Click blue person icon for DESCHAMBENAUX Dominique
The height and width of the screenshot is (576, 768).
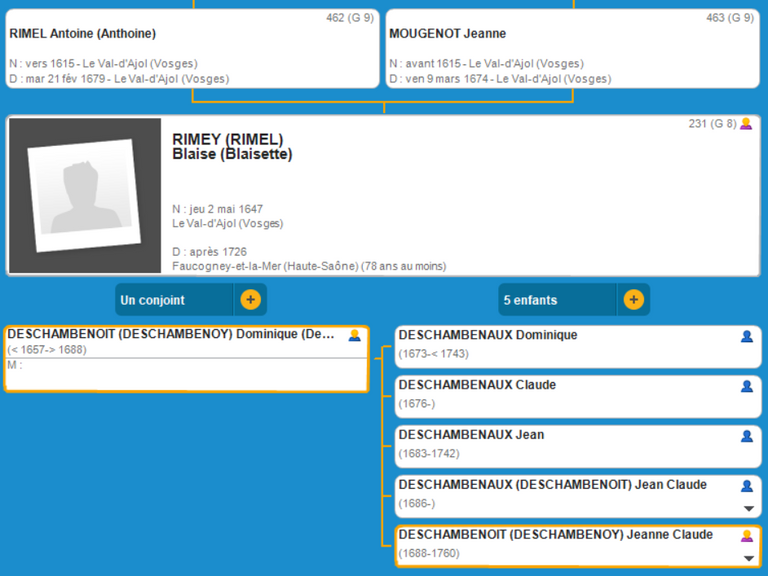click(746, 337)
